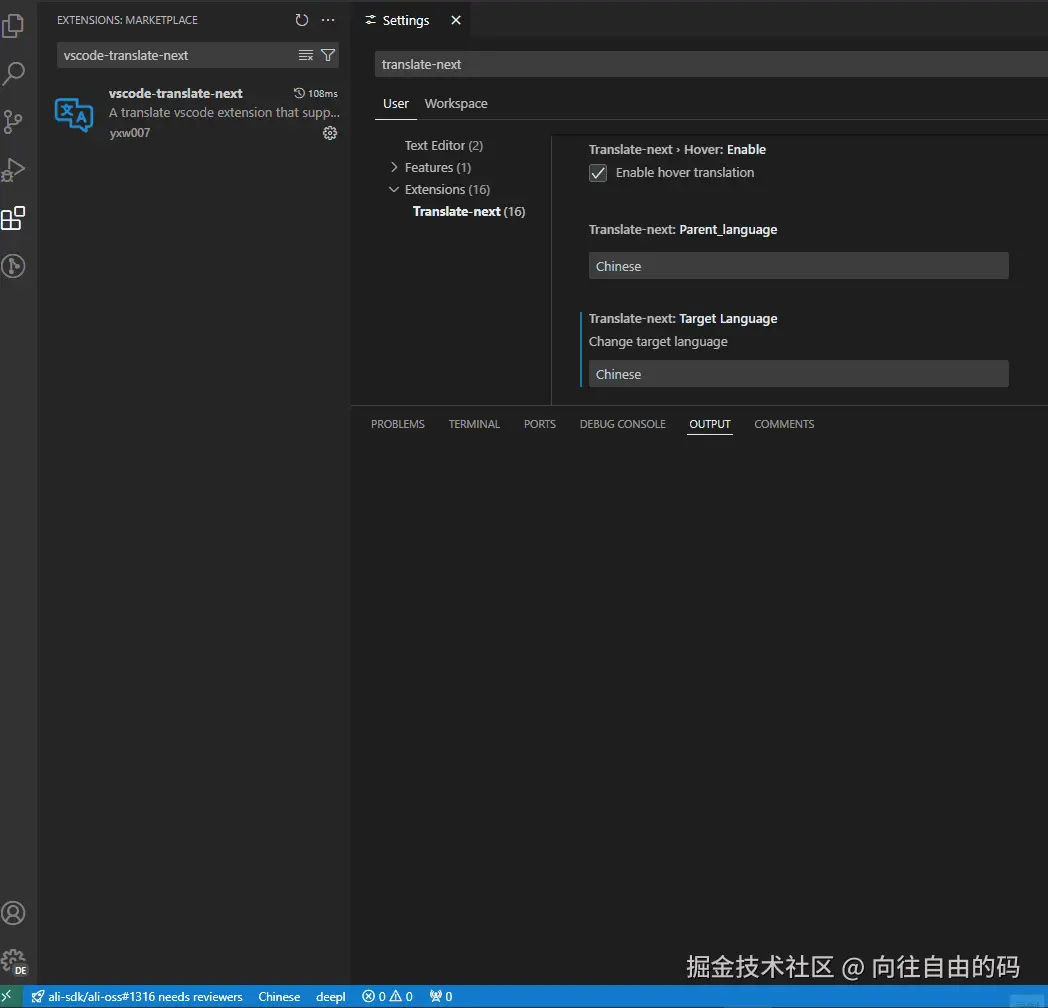
Task: Open the Accounts menu icon
Action: point(13,913)
